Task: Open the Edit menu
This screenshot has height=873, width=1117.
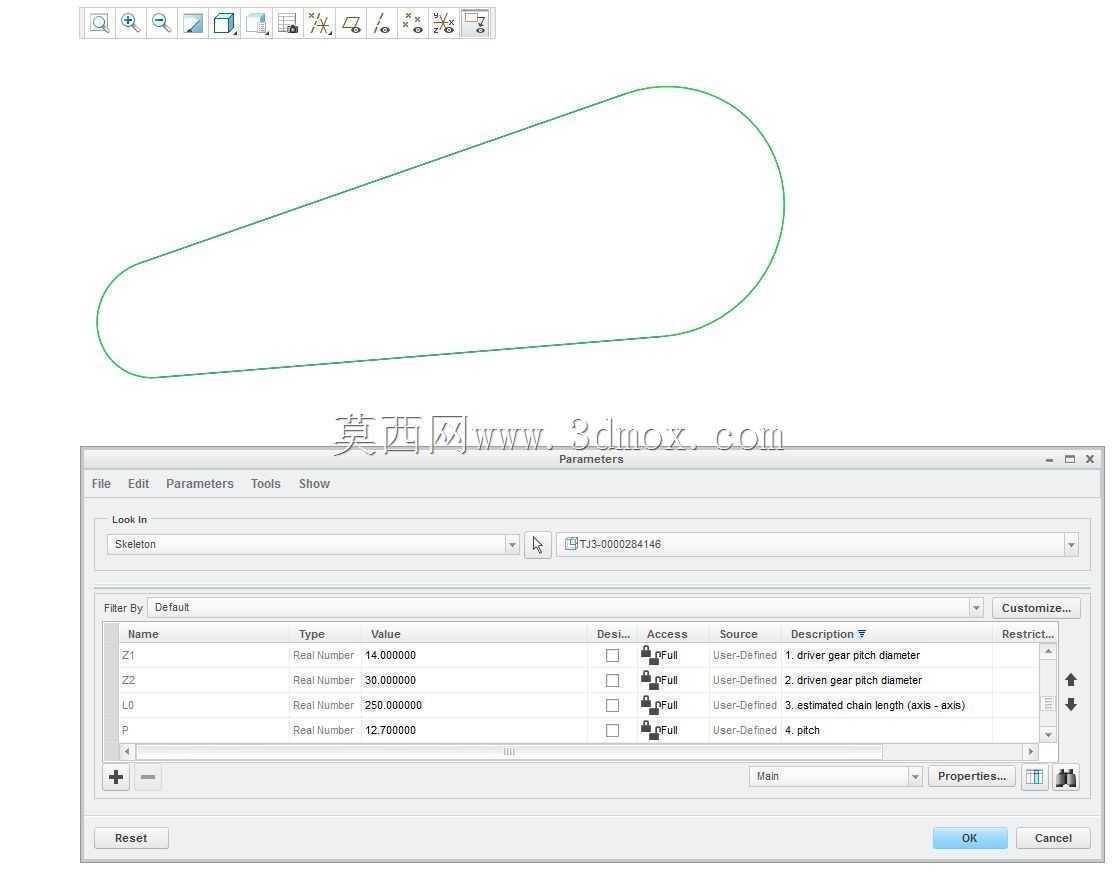Action: point(138,484)
